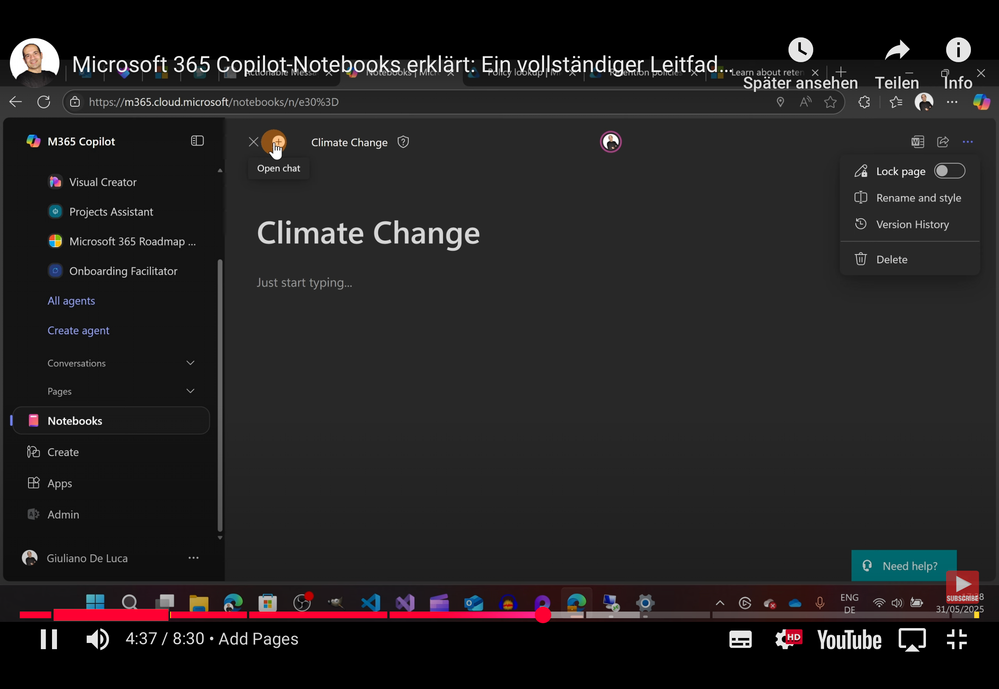Click the Climate Change page title heading
999x689 pixels.
tap(368, 233)
